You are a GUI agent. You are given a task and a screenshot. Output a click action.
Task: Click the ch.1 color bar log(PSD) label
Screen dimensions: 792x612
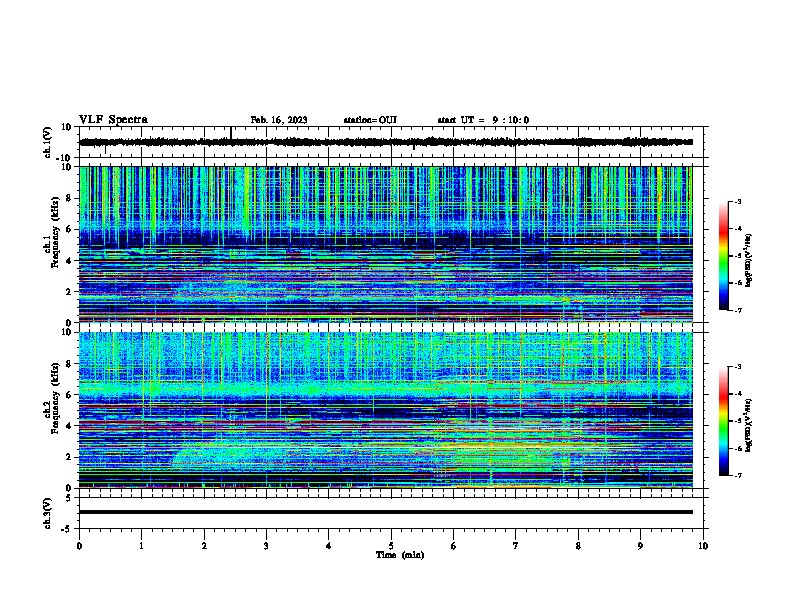coord(748,260)
